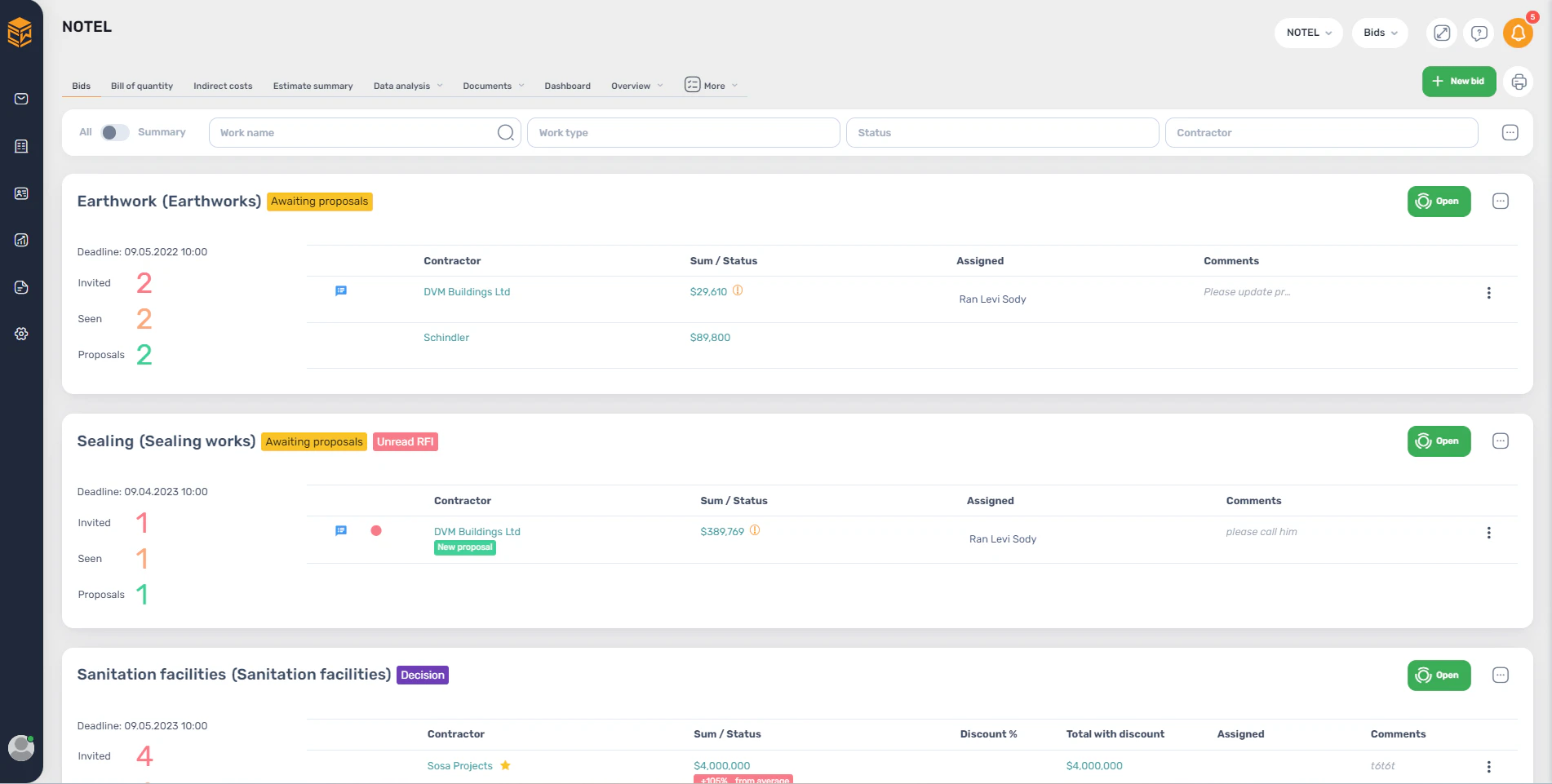Open the NOTEL project dropdown

[1308, 33]
